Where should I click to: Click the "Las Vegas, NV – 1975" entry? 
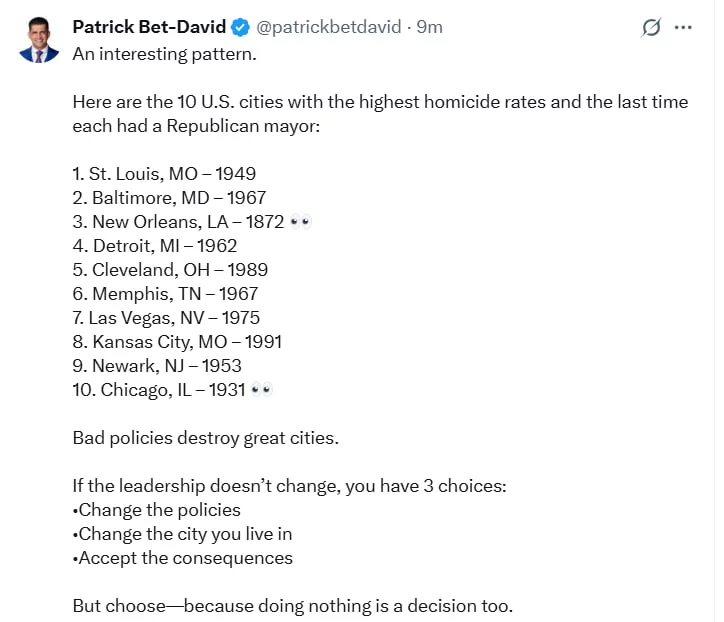pyautogui.click(x=166, y=318)
